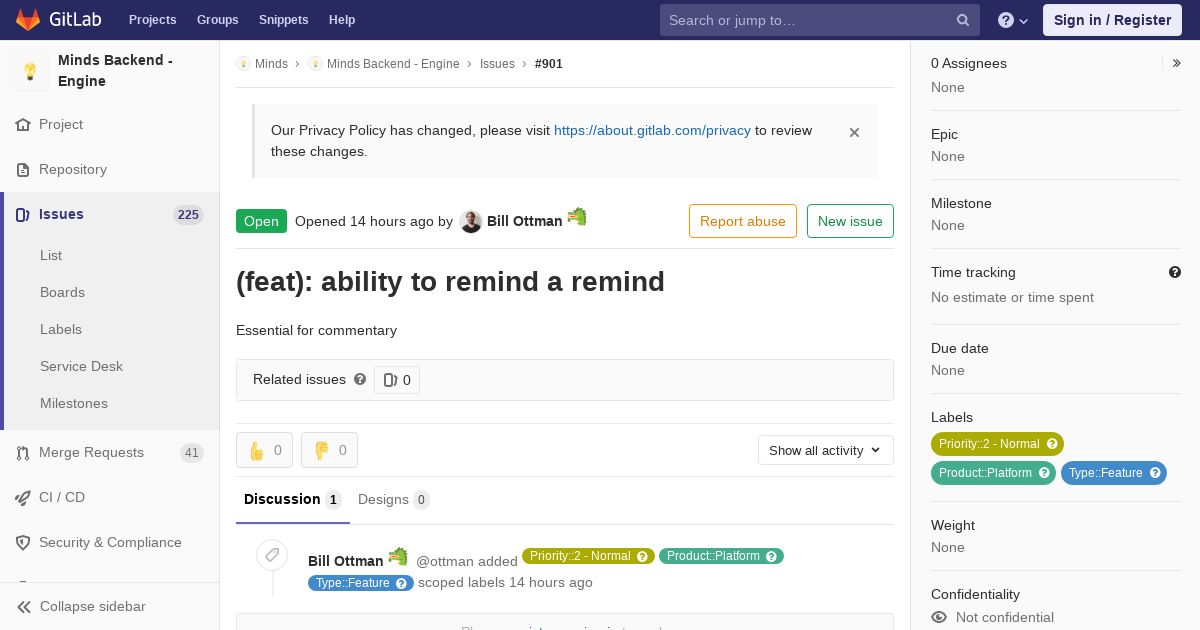The width and height of the screenshot is (1200, 630).
Task: Click the Related issues help icon
Action: (360, 379)
